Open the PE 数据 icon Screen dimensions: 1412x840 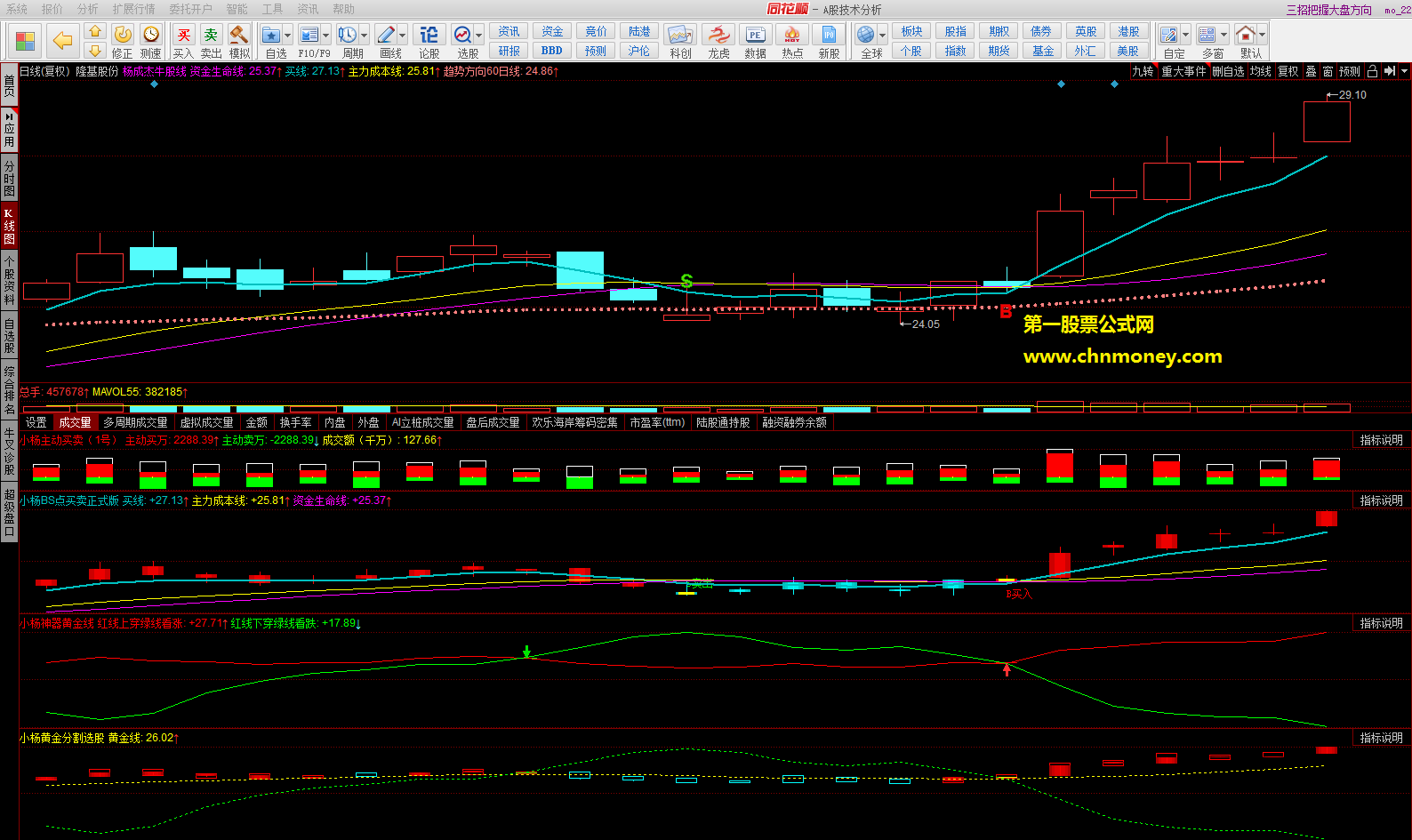coord(755,35)
